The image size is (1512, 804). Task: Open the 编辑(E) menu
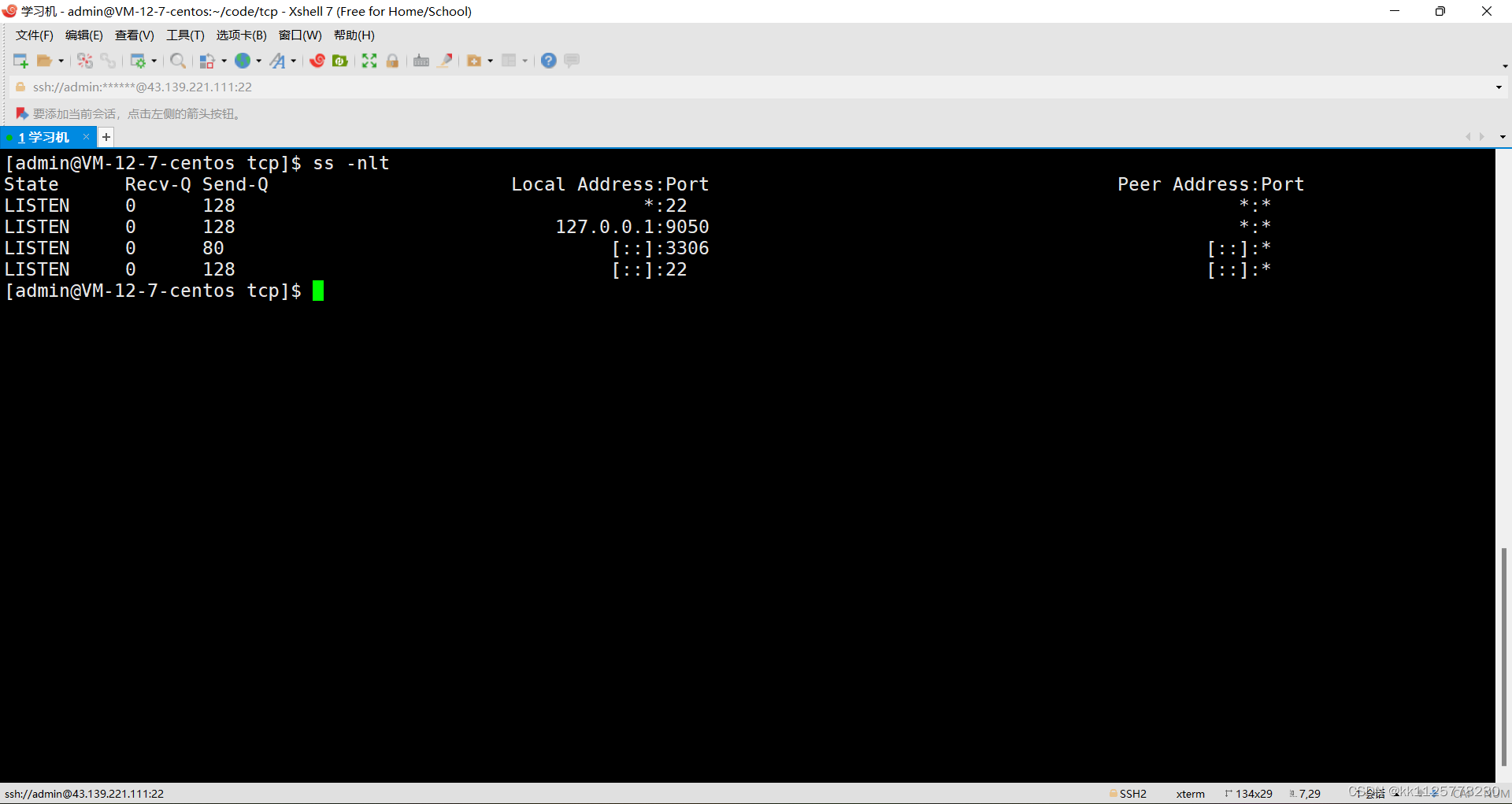click(84, 35)
